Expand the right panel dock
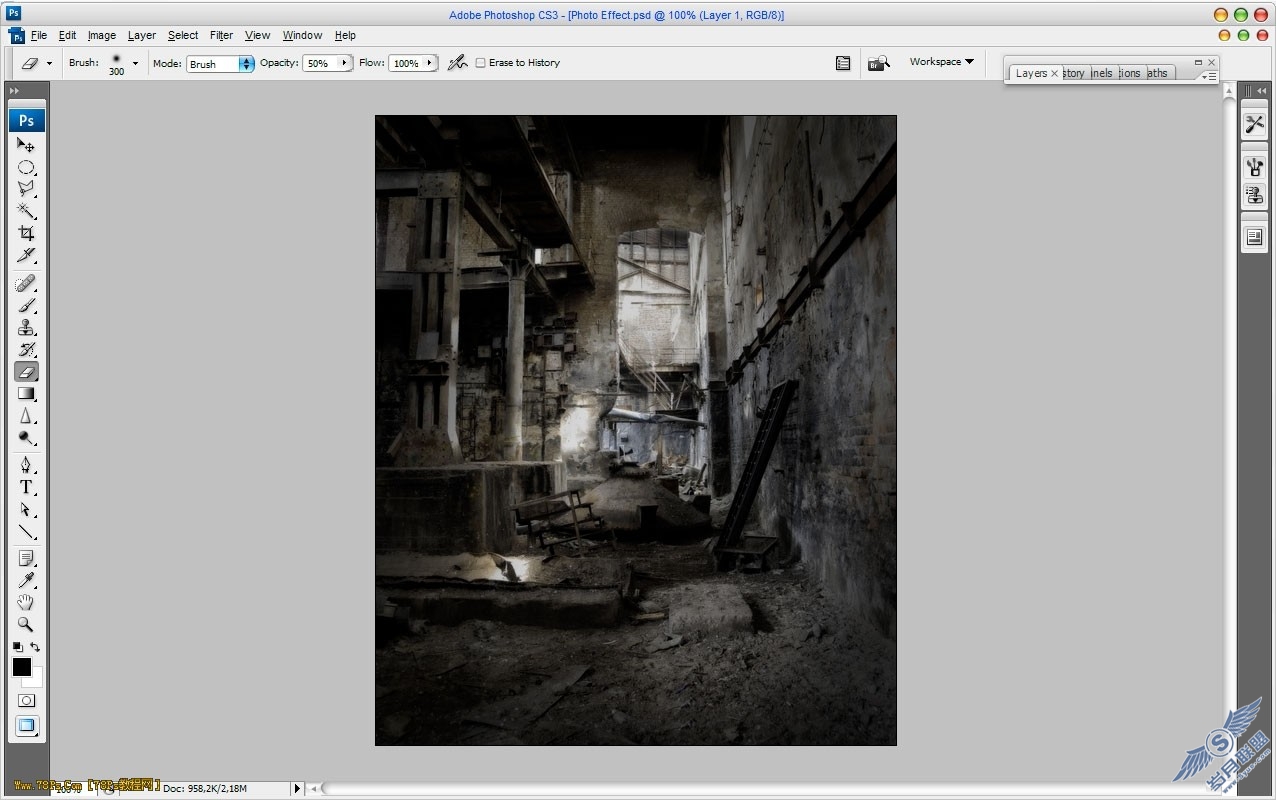Screen dimensions: 1276x800 click(1260, 90)
